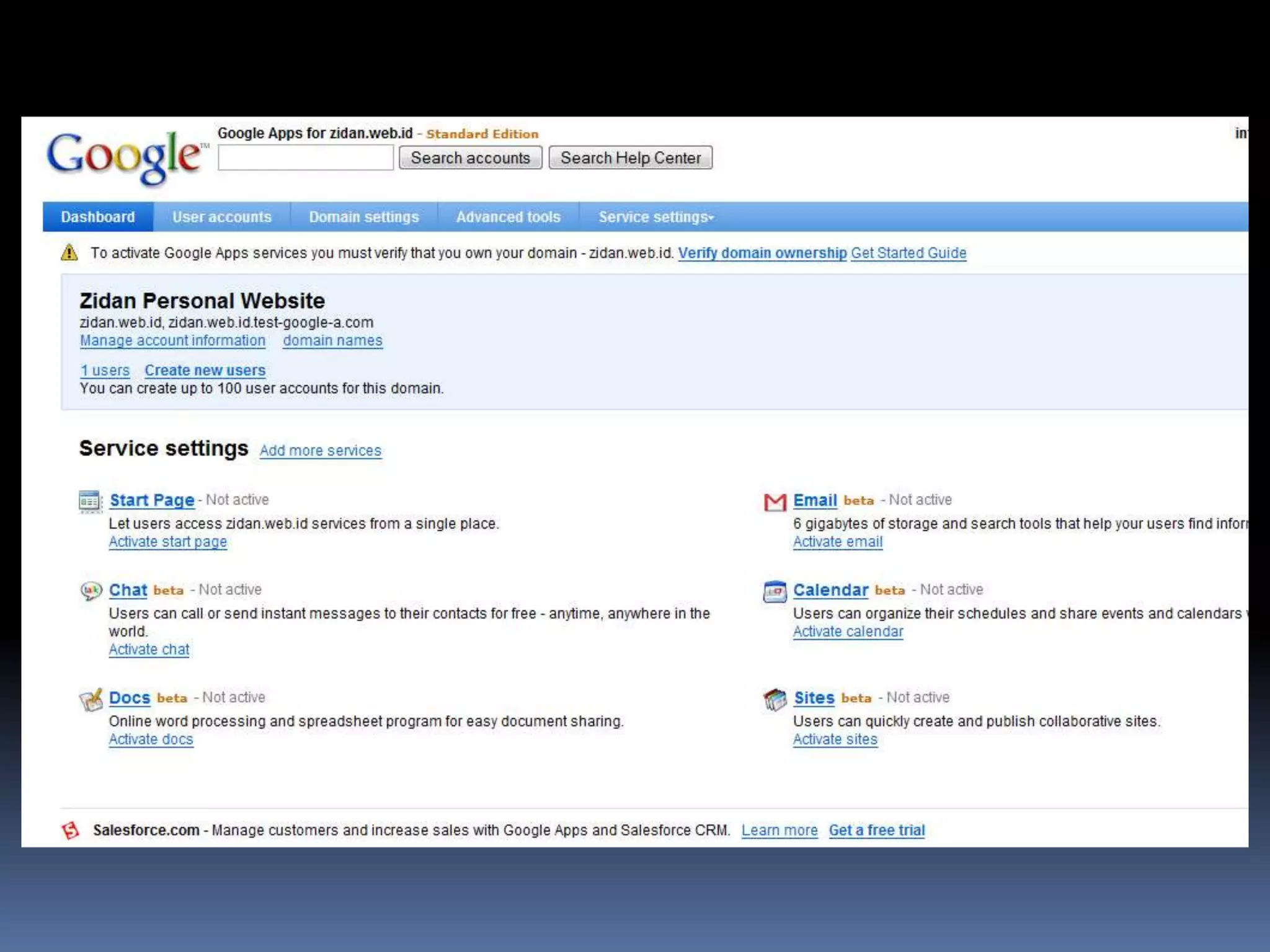Click the yellow warning triangle icon
The height and width of the screenshot is (952, 1270).
click(69, 253)
